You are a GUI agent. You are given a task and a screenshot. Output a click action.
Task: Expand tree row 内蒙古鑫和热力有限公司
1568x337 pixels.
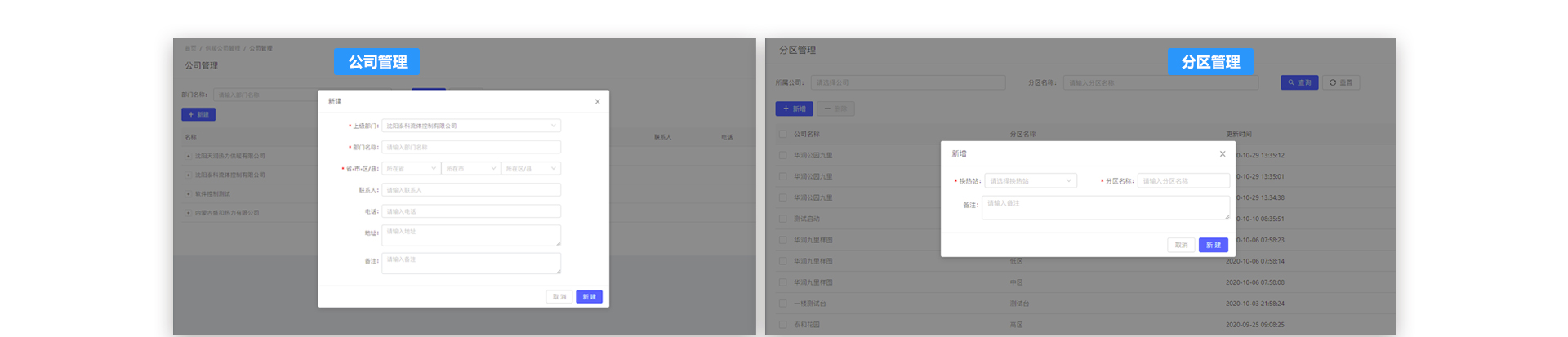[189, 213]
